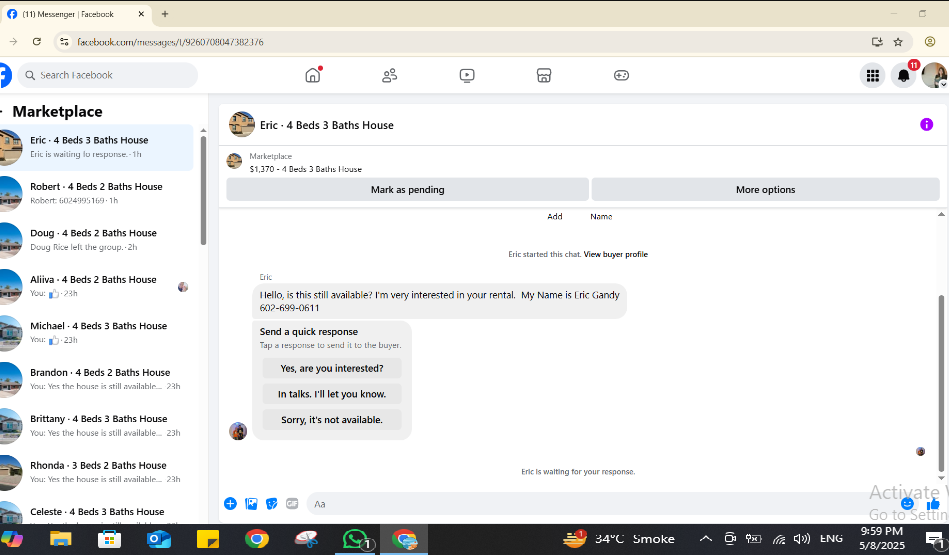The height and width of the screenshot is (555, 949).
Task: Click the browser forward arrow
Action: click(13, 42)
